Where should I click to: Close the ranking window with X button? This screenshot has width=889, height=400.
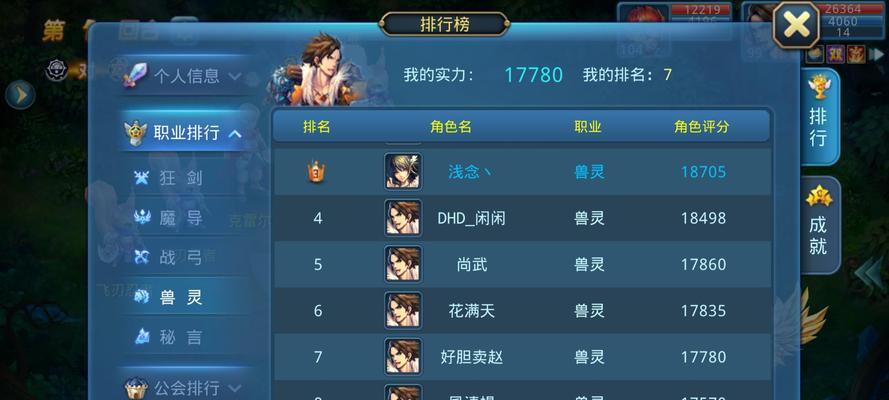tap(797, 25)
